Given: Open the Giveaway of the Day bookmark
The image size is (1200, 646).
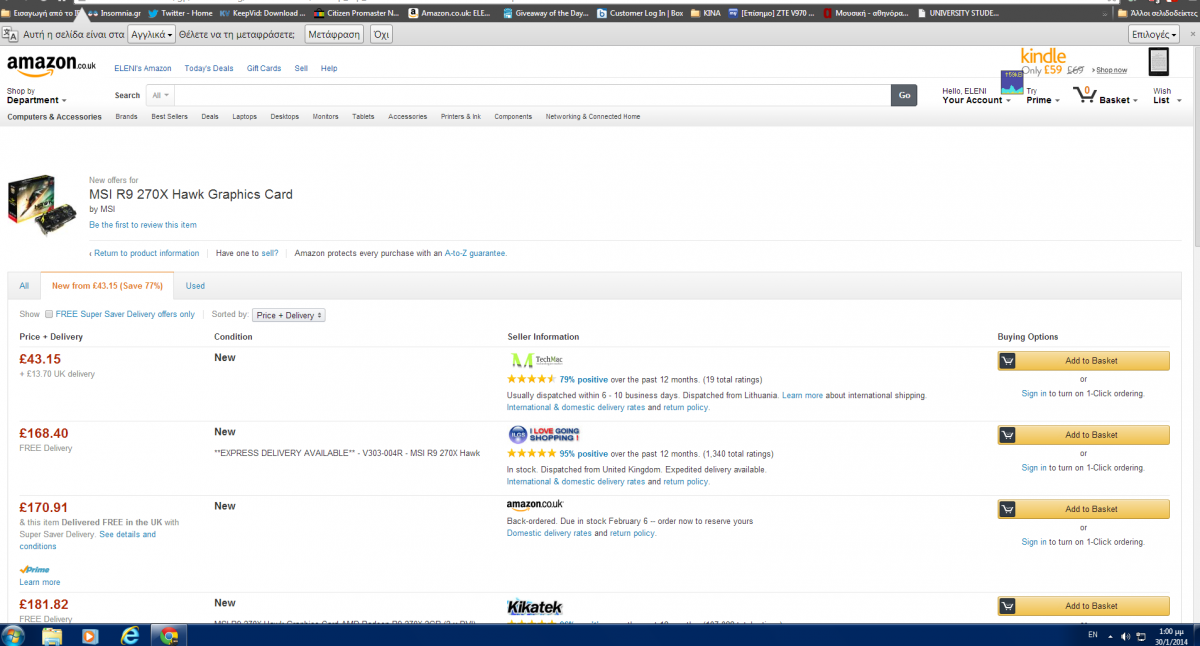Looking at the screenshot, I should click(x=546, y=13).
